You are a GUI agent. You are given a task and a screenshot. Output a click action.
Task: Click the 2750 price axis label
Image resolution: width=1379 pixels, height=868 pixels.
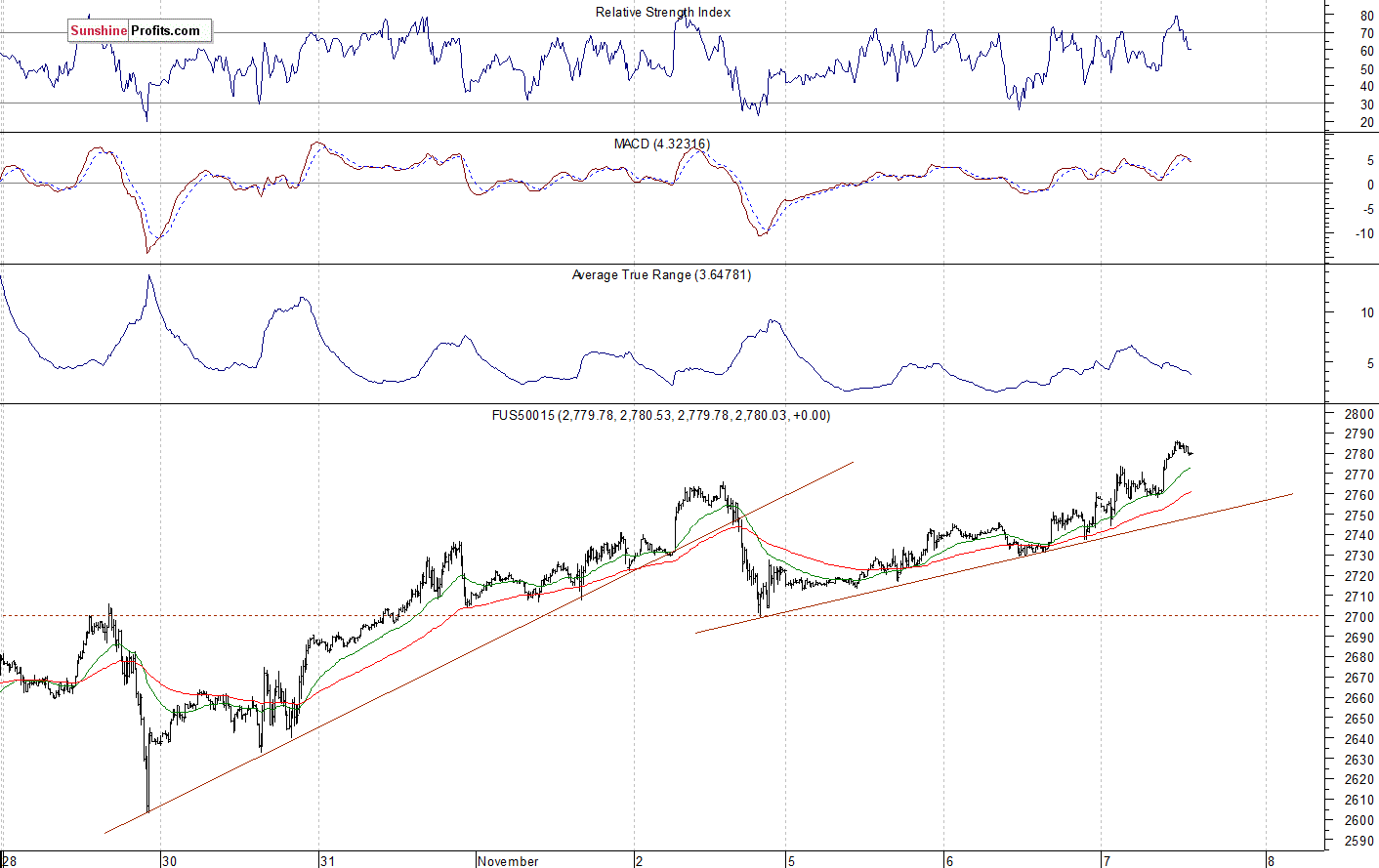click(x=1358, y=516)
